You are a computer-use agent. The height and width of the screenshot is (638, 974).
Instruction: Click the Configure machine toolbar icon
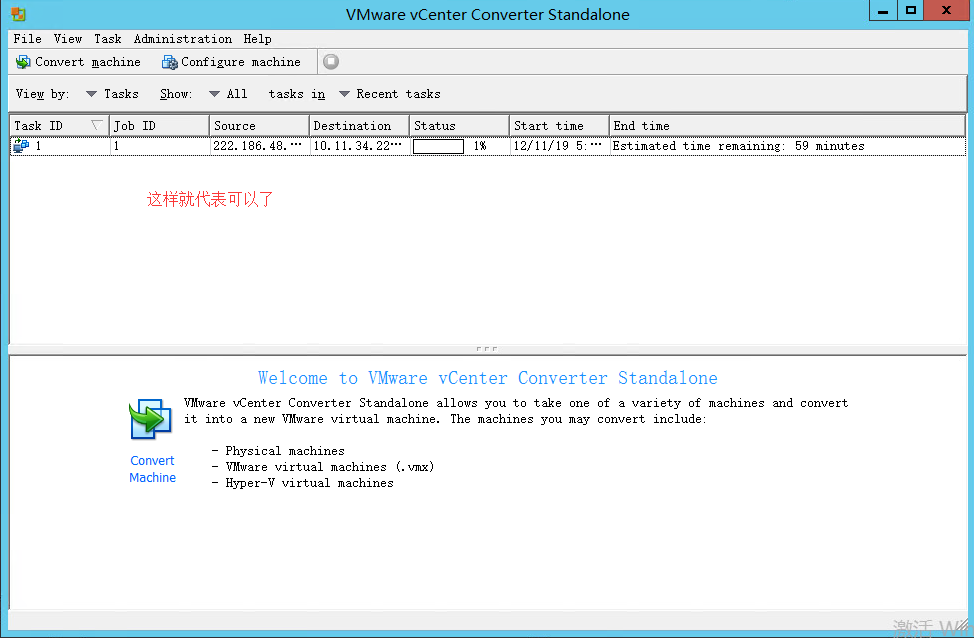pos(170,62)
